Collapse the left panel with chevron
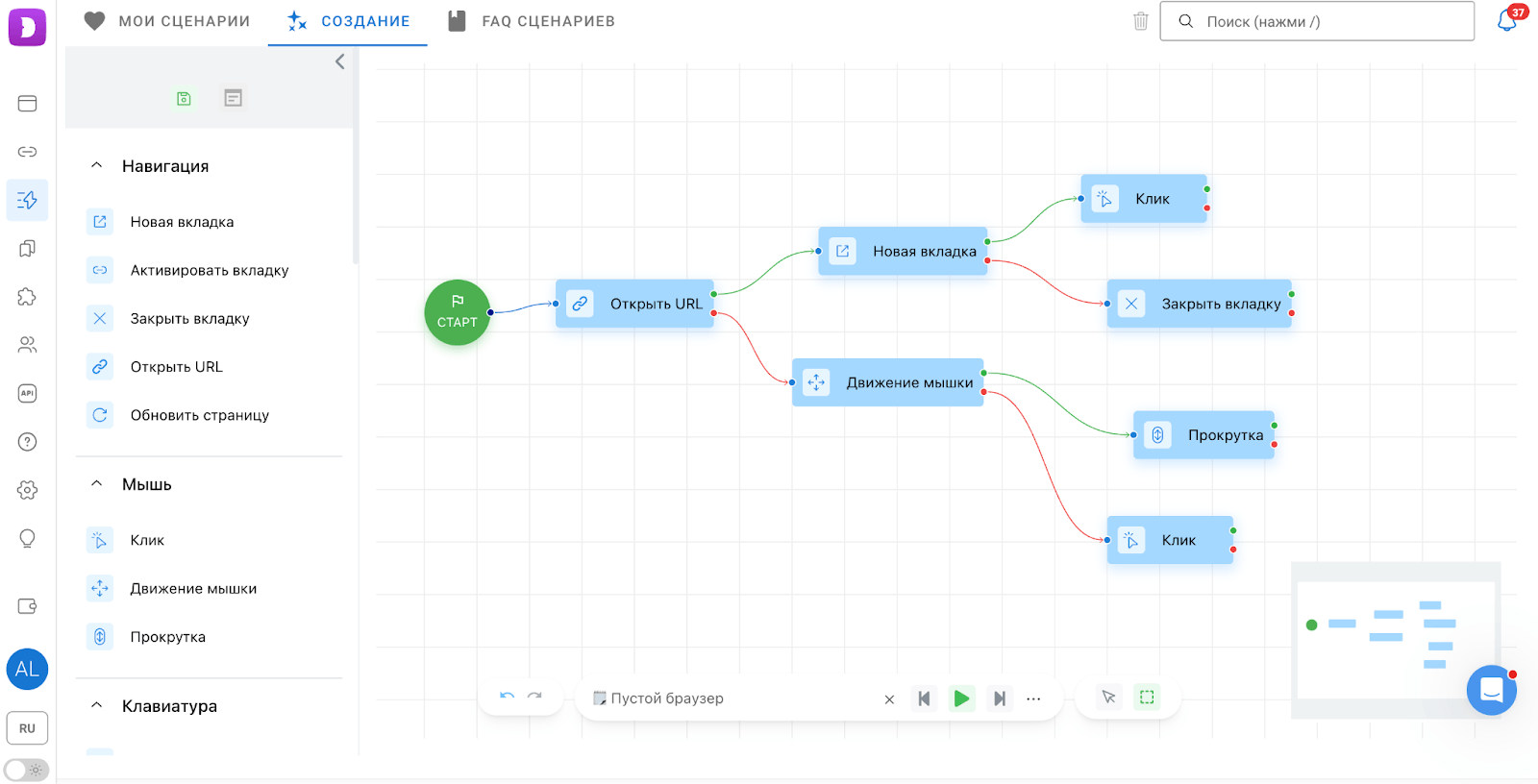Screen dimensions: 1538x784 pyautogui.click(x=339, y=61)
